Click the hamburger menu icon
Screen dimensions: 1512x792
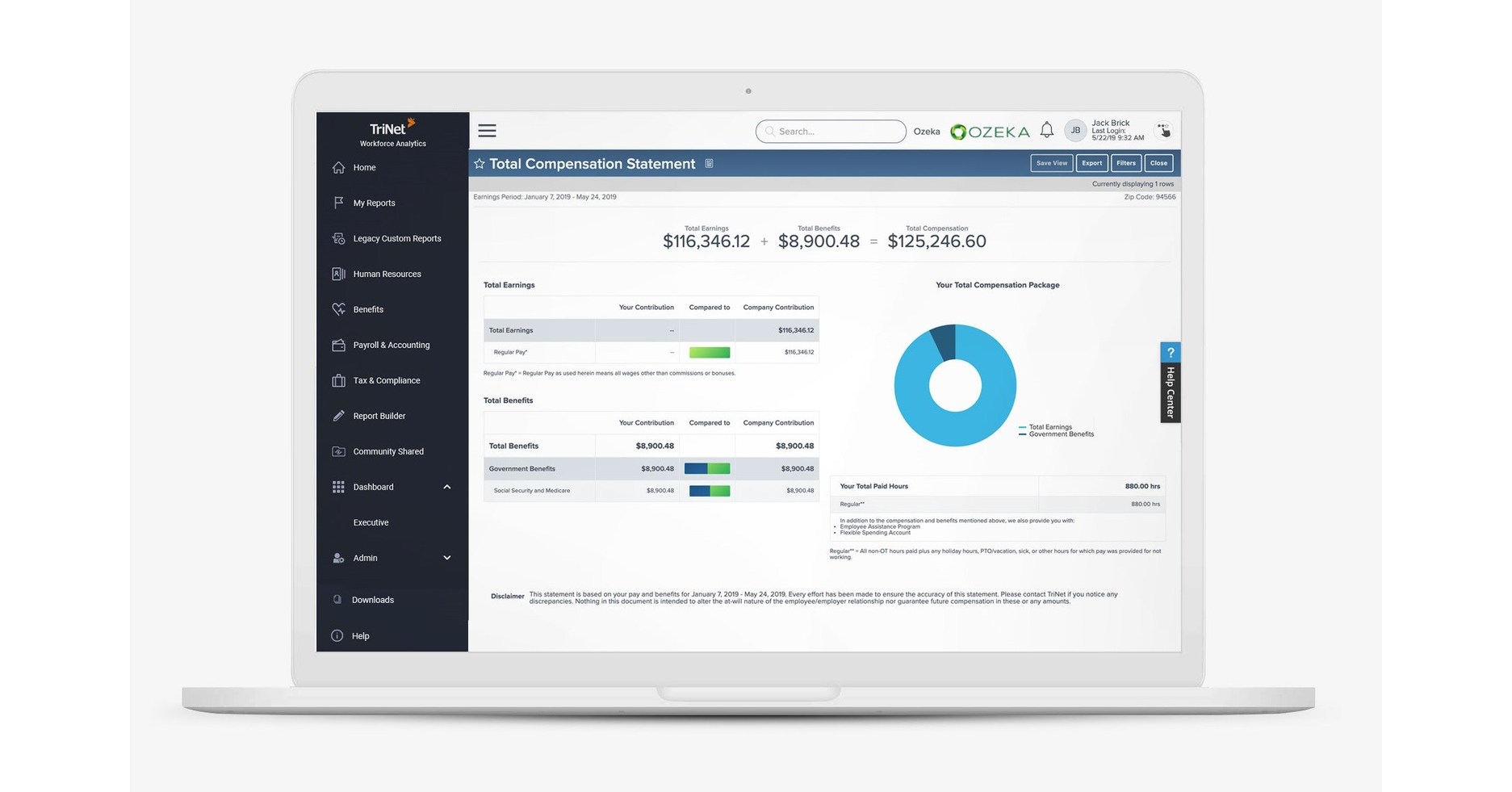487,130
